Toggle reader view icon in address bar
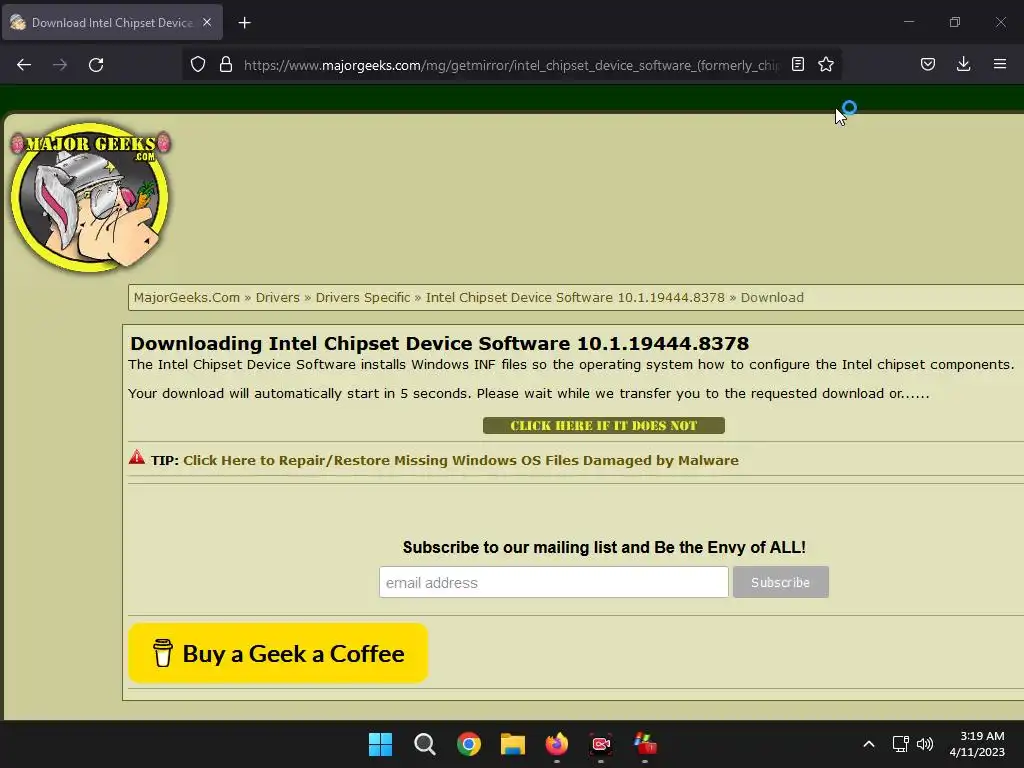This screenshot has height=768, width=1024. tap(797, 65)
